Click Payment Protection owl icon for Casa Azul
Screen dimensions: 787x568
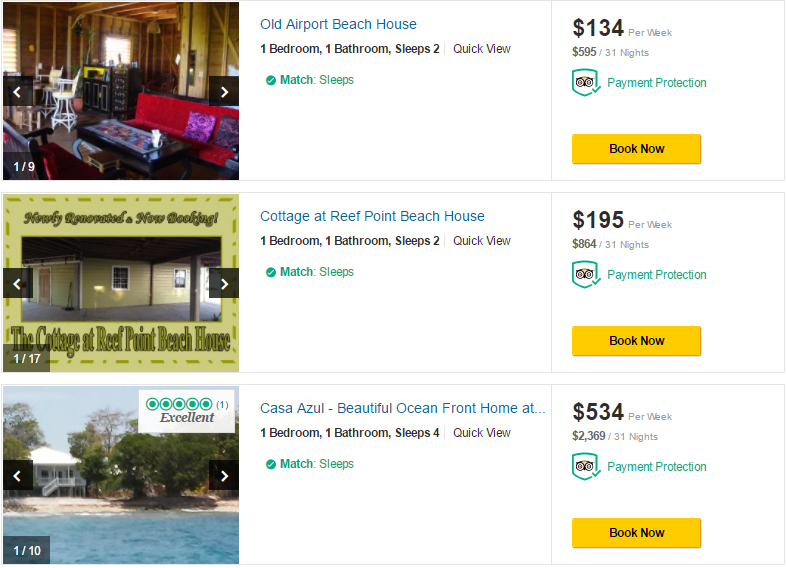tap(585, 467)
